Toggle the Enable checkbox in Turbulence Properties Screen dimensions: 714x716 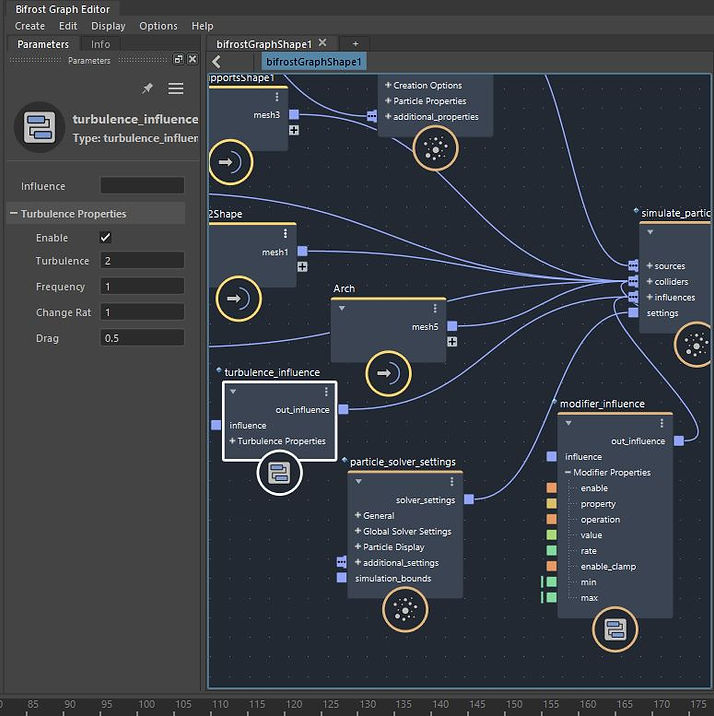(105, 237)
